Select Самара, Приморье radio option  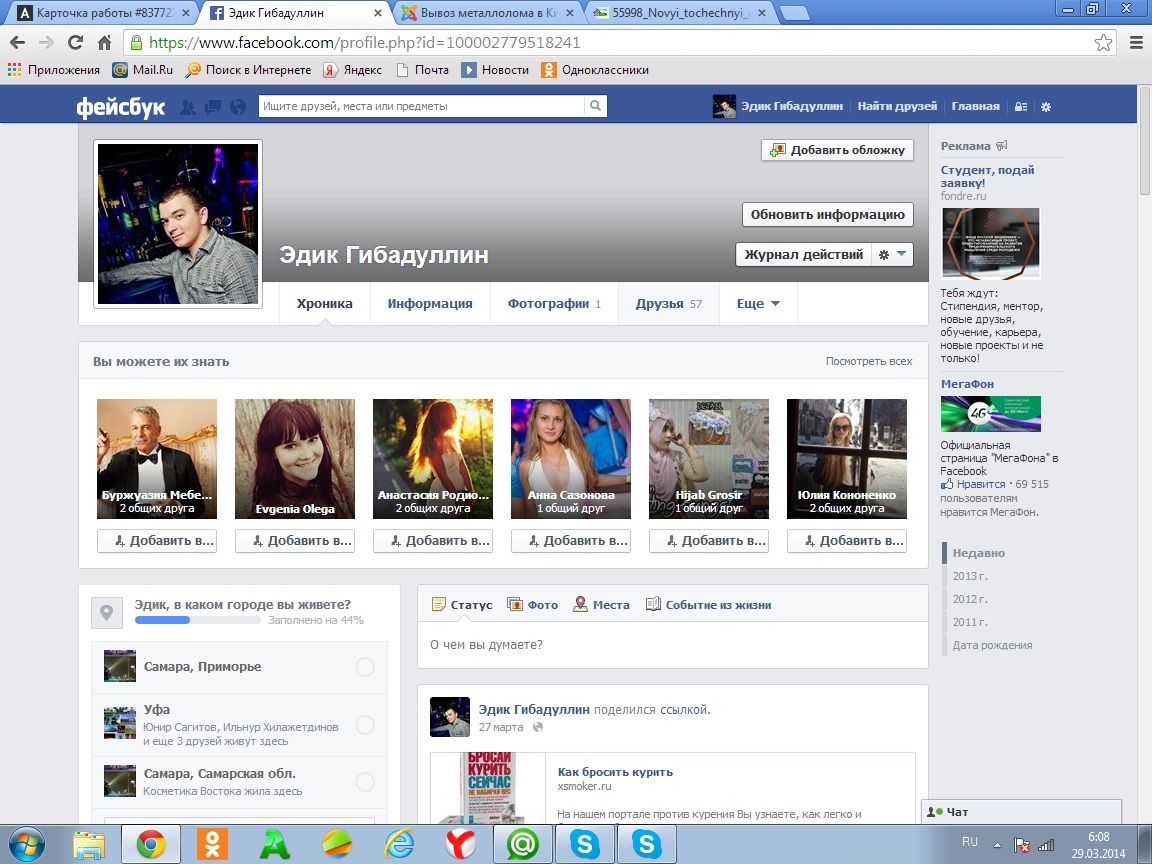tap(364, 667)
